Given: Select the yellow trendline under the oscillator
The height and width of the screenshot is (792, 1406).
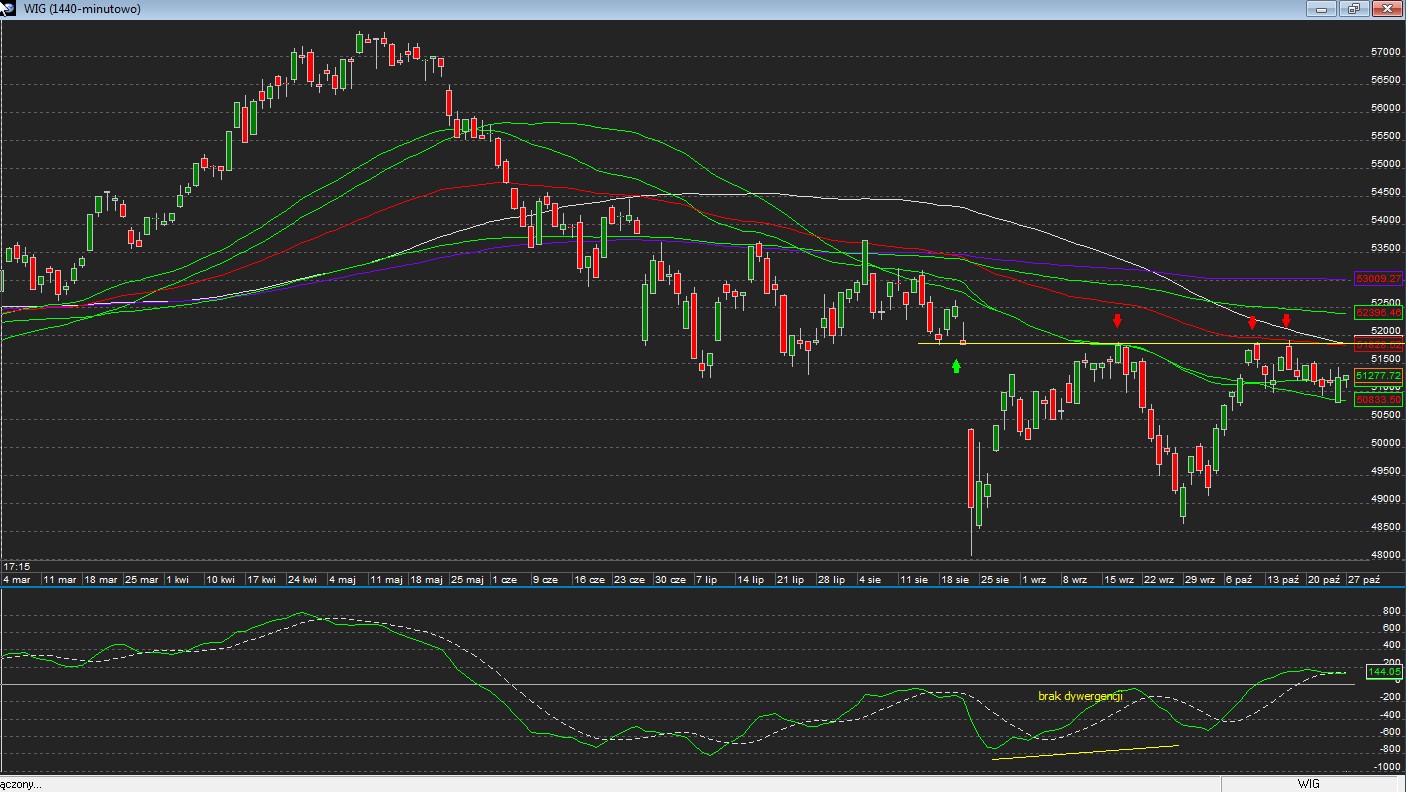Looking at the screenshot, I should 1085,751.
